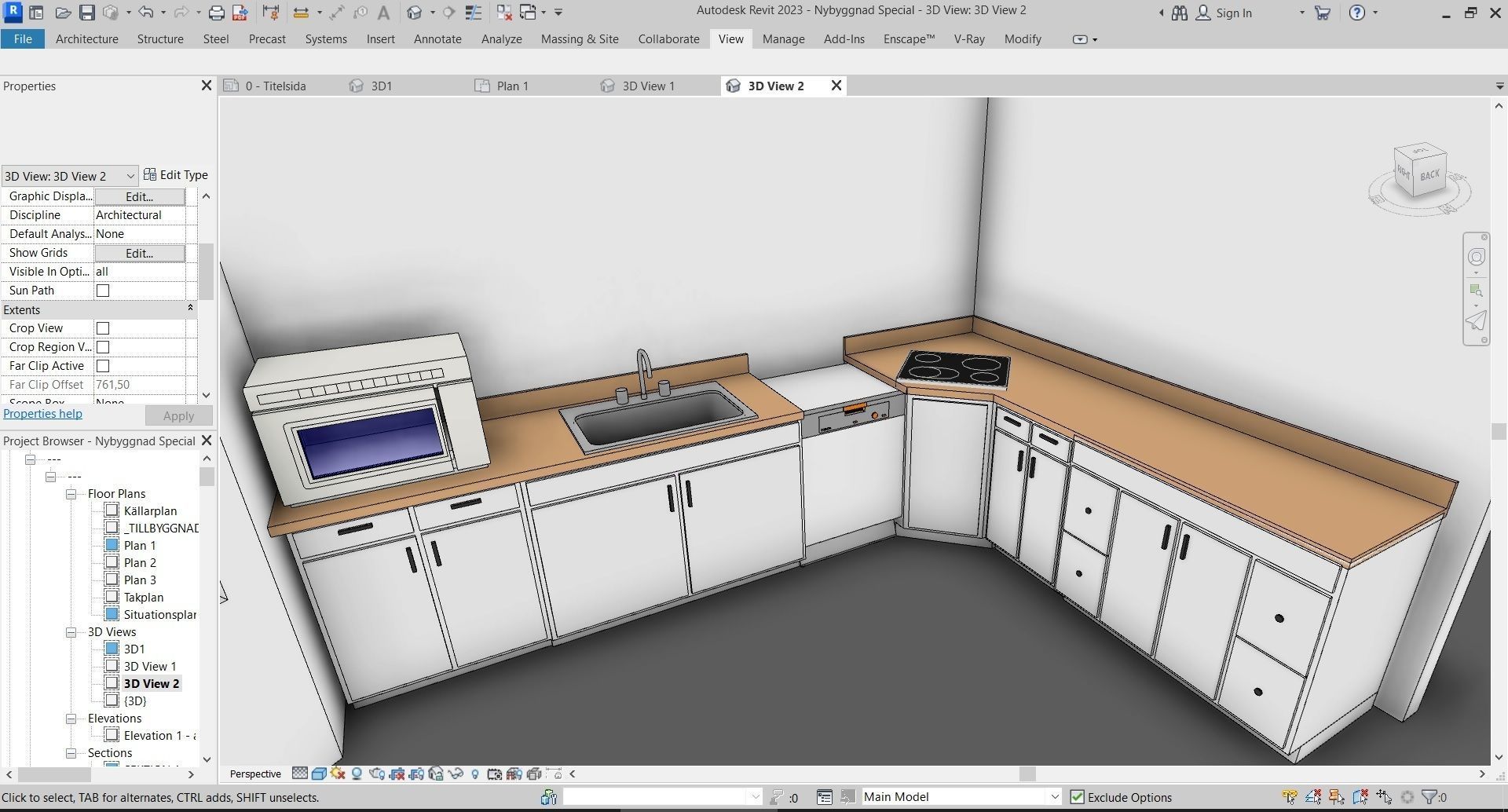Export to PDF from the quick access toolbar
Screen dimensions: 1508x812
click(240, 13)
